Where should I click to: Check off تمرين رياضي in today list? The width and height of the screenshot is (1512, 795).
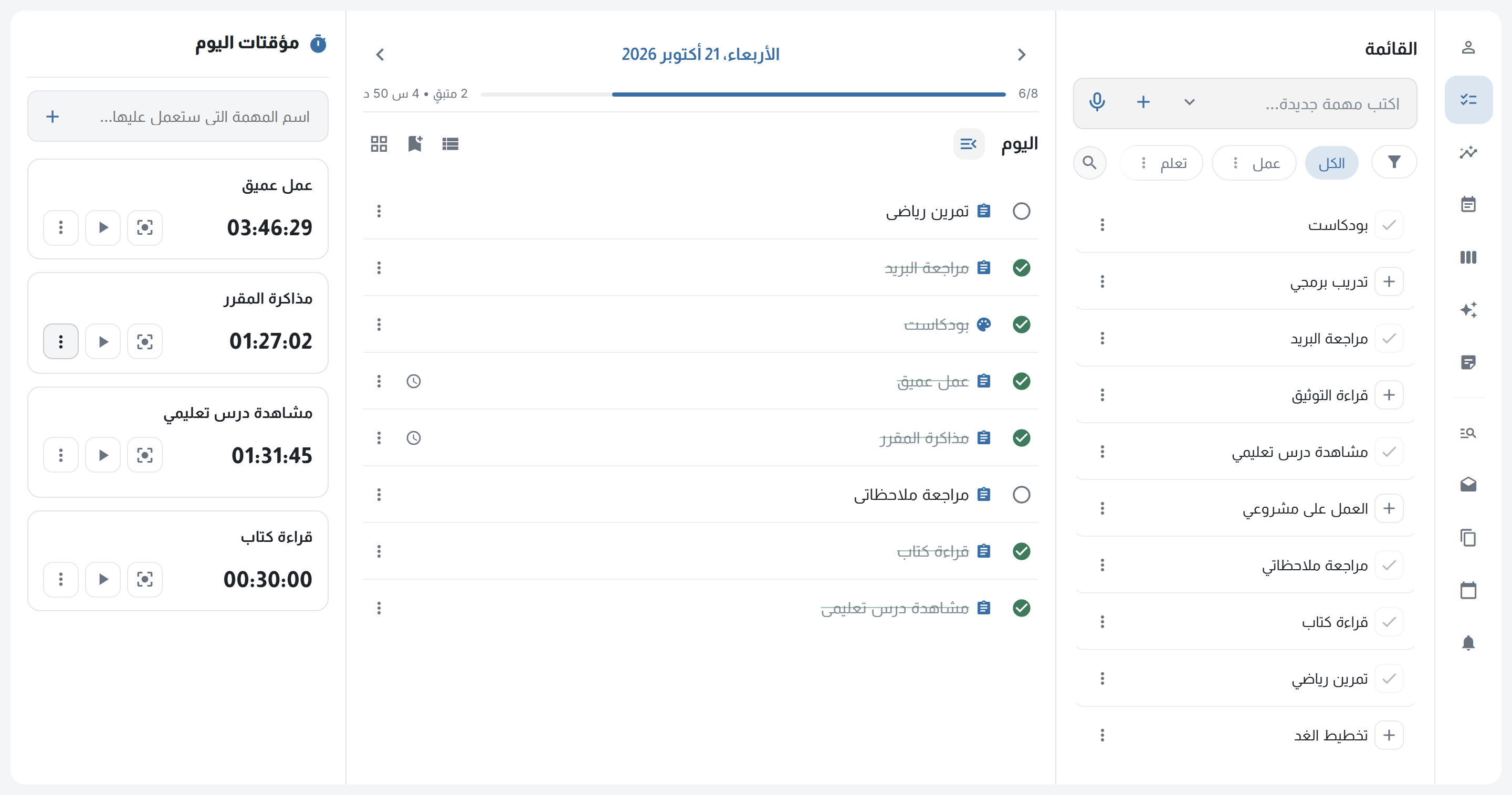(1021, 212)
